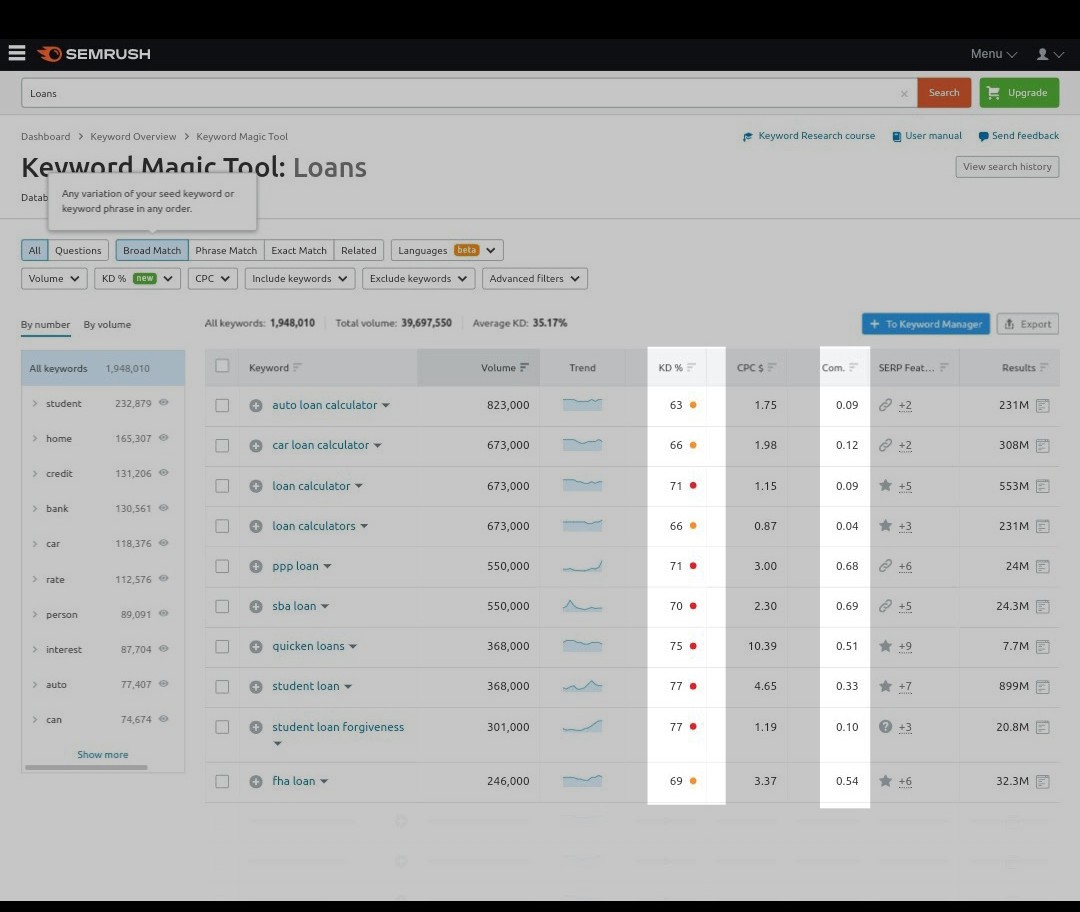This screenshot has height=912, width=1080.
Task: Switch to Exact Match tab
Action: coord(299,250)
